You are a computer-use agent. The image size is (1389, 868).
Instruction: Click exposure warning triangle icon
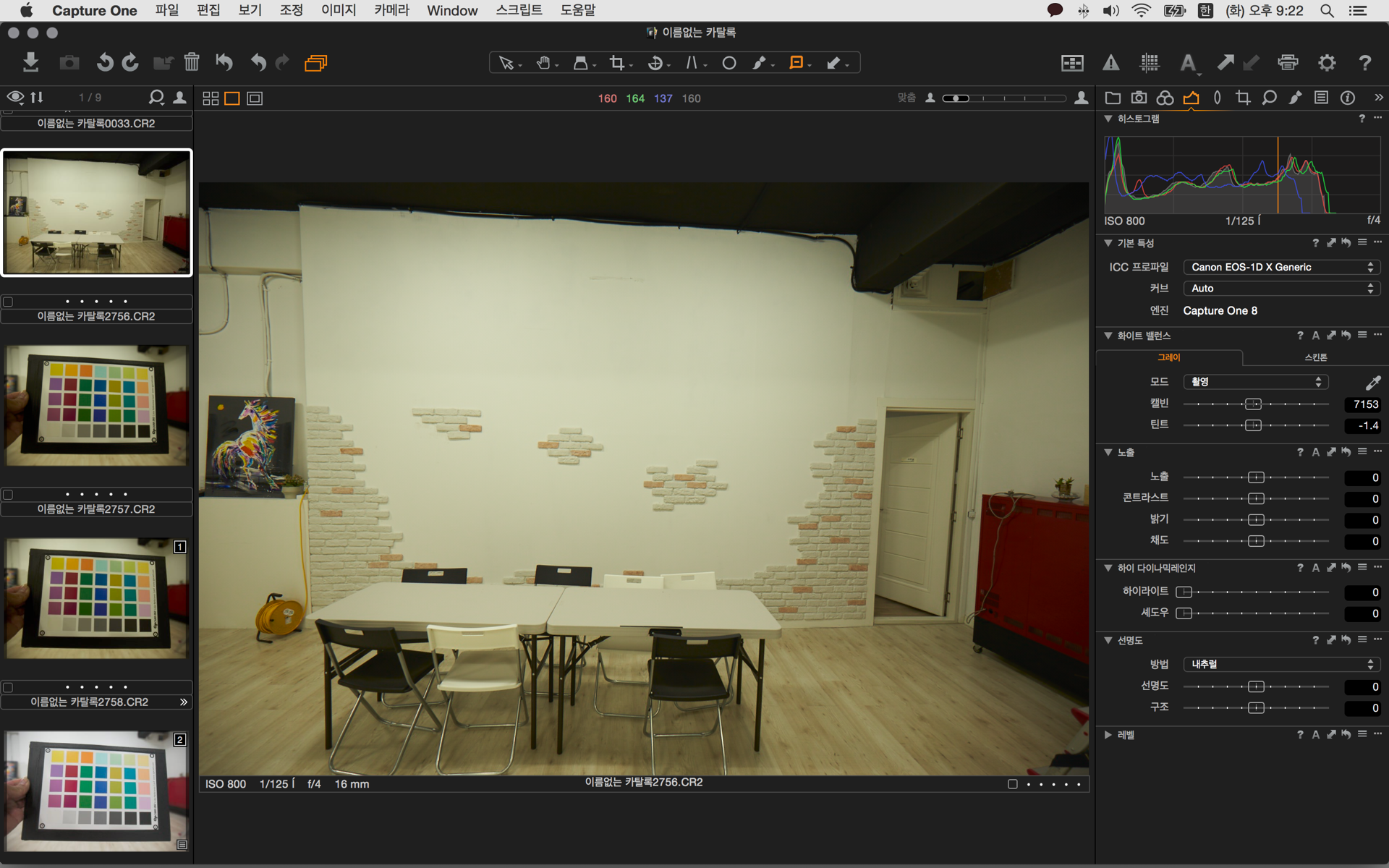pos(1110,63)
